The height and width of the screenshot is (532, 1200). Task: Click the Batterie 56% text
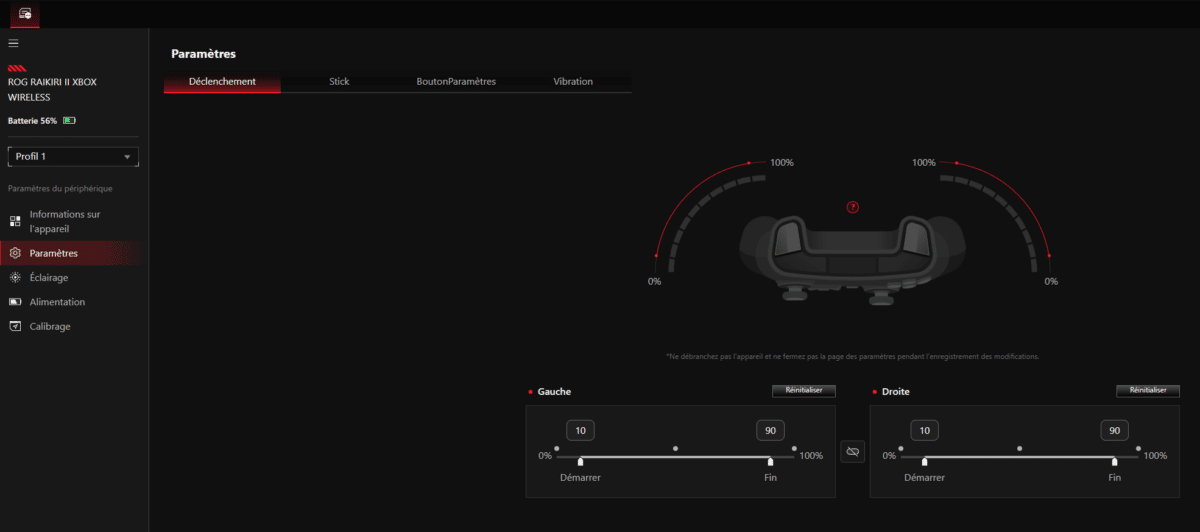(x=32, y=120)
